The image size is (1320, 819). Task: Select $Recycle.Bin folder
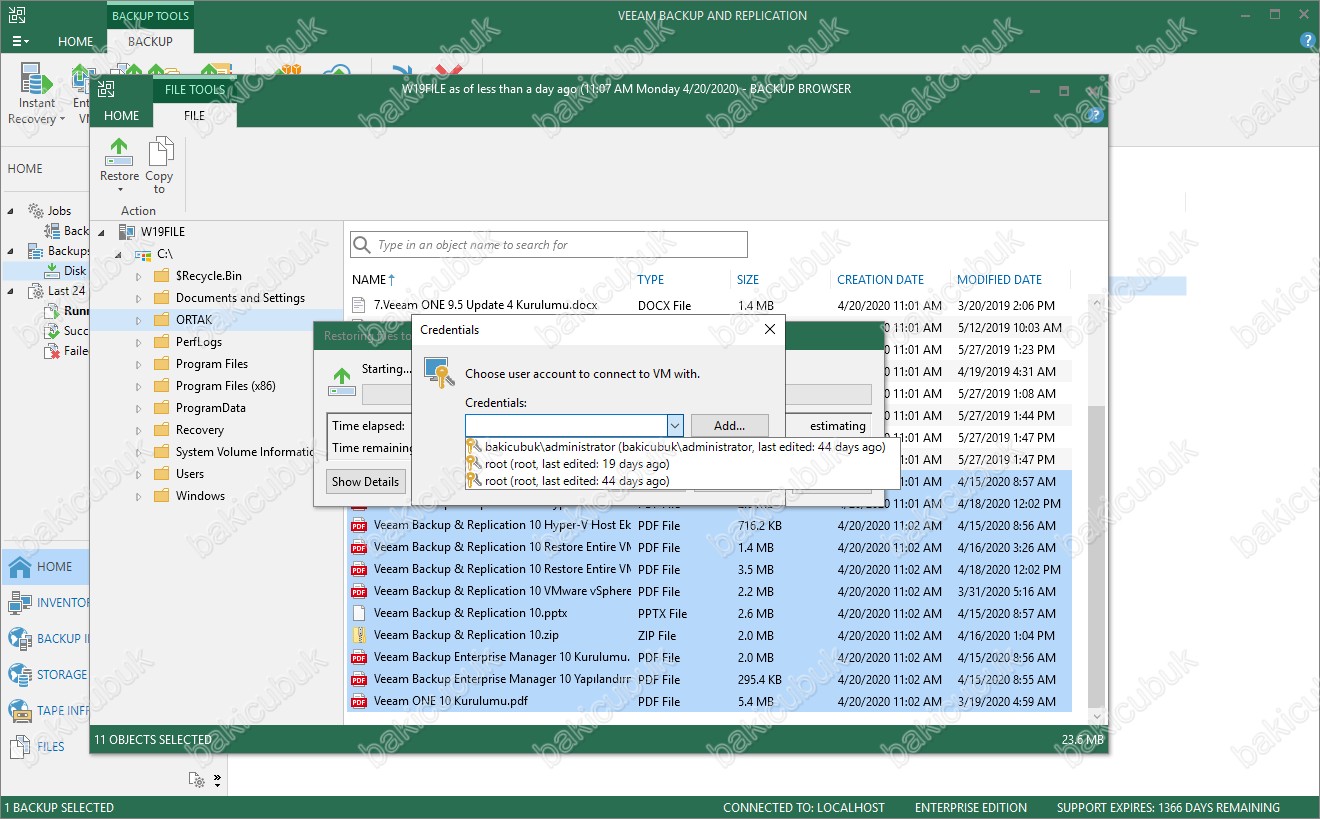208,276
